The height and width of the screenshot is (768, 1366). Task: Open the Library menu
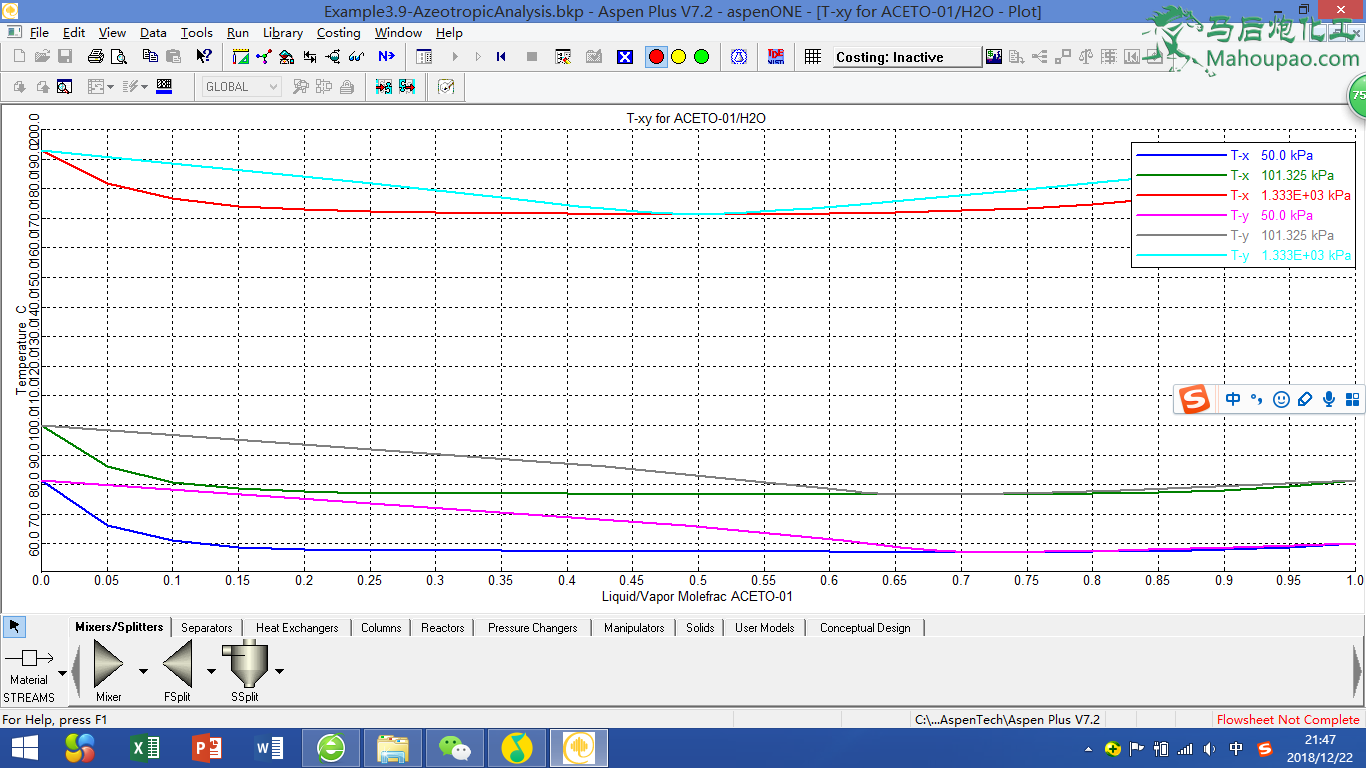coord(283,33)
